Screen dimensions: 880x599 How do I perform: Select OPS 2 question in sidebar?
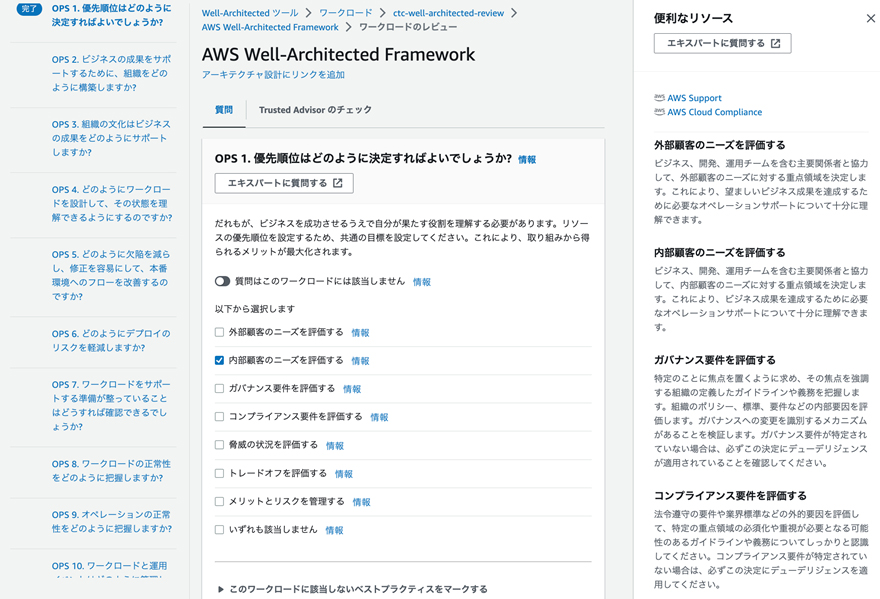(111, 73)
